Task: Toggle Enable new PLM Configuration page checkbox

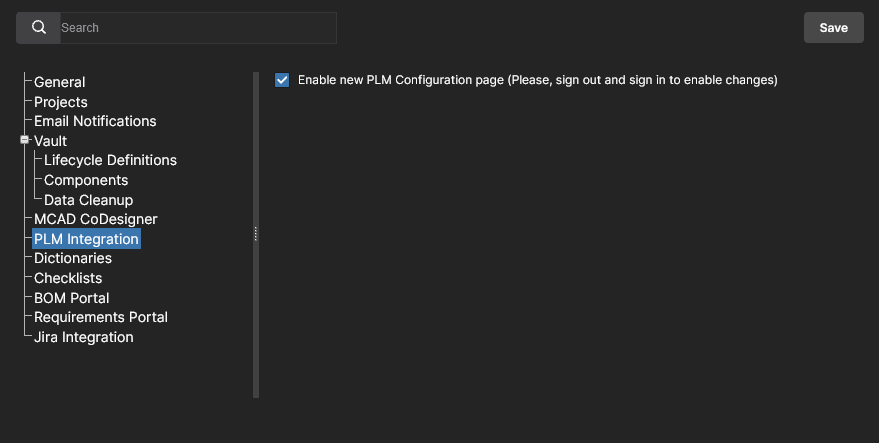Action: [x=282, y=80]
